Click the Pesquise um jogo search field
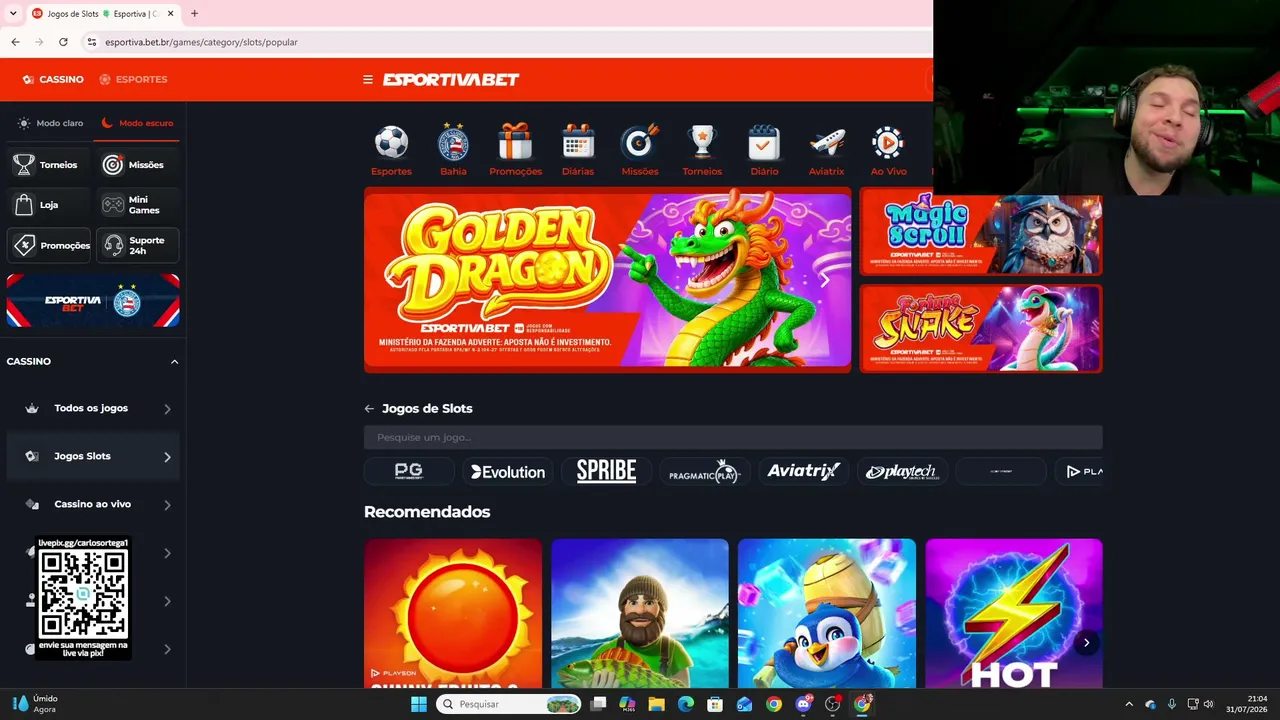This screenshot has height=720, width=1280. click(x=733, y=437)
